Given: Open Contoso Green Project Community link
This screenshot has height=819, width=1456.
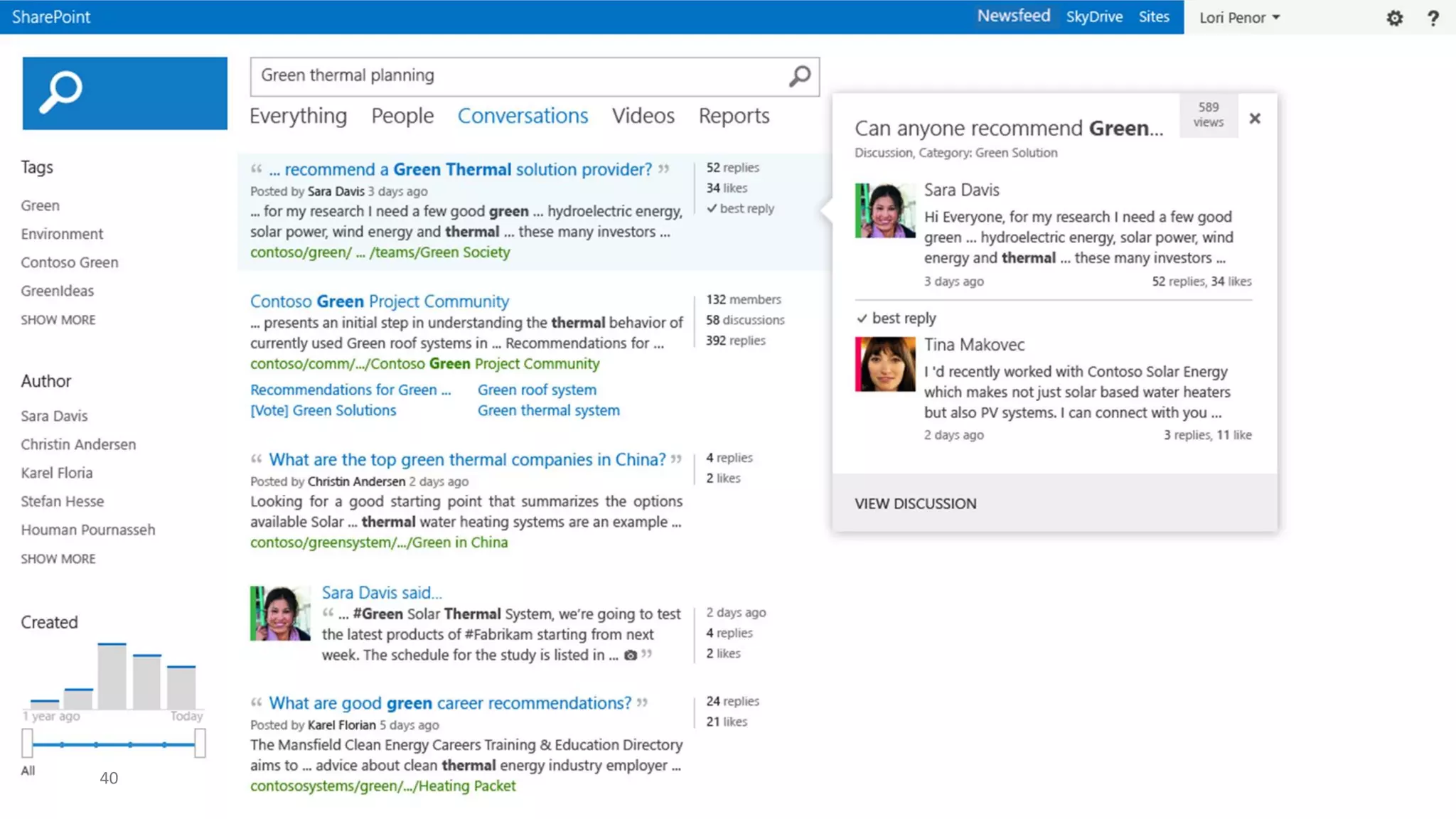Looking at the screenshot, I should pos(379,301).
